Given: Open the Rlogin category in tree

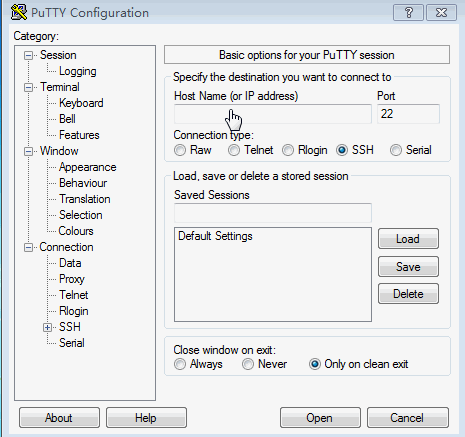Looking at the screenshot, I should [x=74, y=311].
